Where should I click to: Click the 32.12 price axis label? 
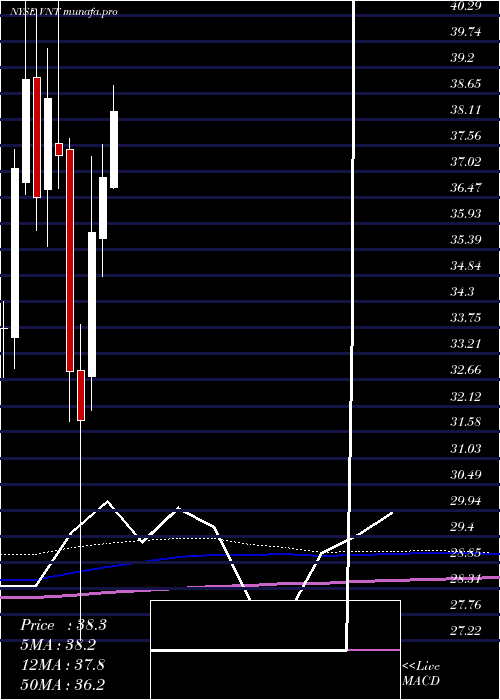(466, 396)
